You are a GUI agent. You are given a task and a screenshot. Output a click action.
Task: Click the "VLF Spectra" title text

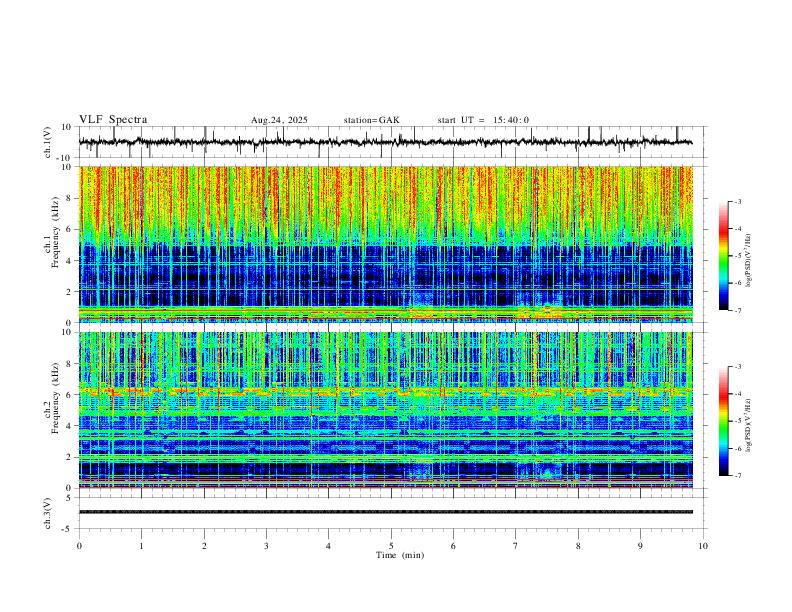click(113, 120)
